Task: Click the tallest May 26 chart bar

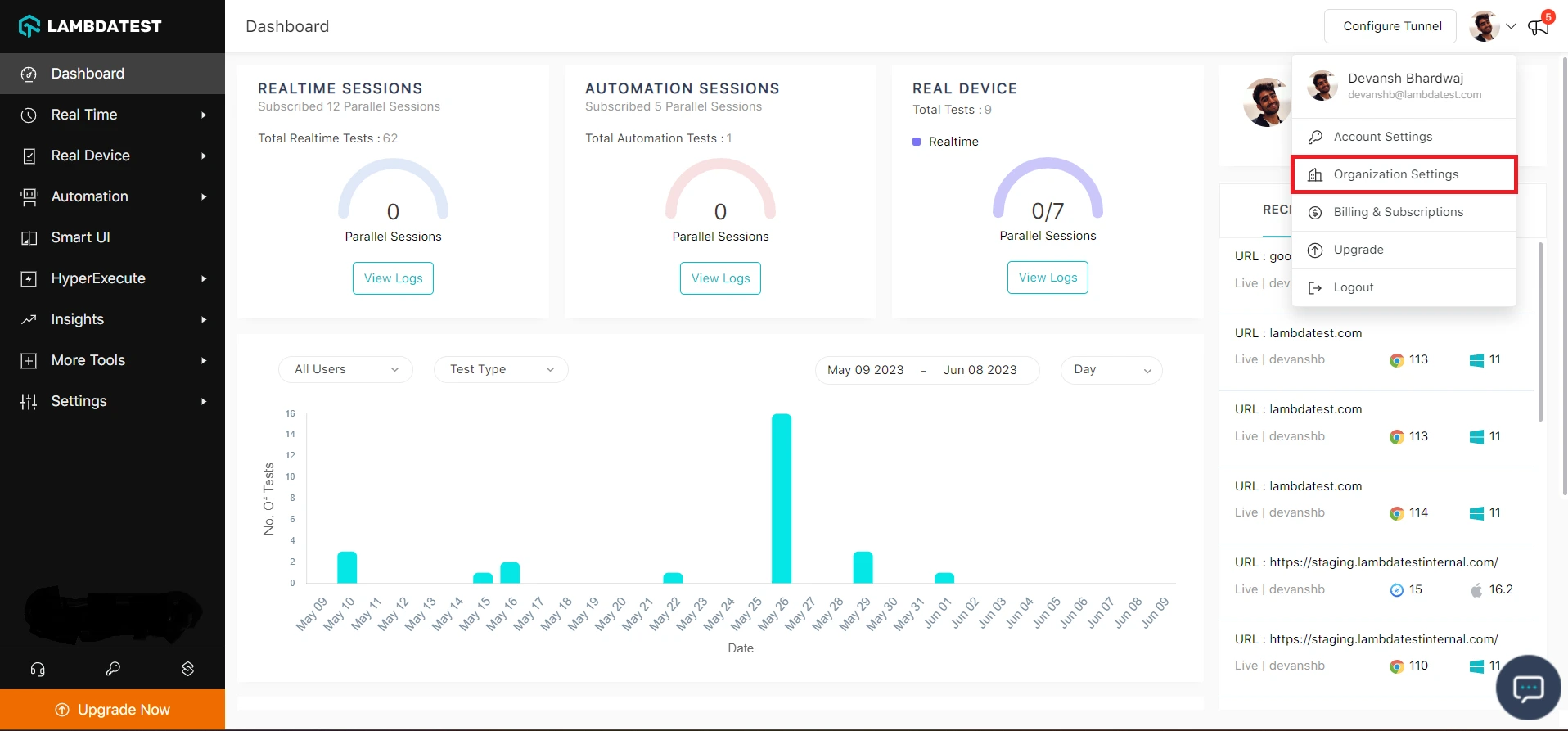Action: [x=782, y=498]
